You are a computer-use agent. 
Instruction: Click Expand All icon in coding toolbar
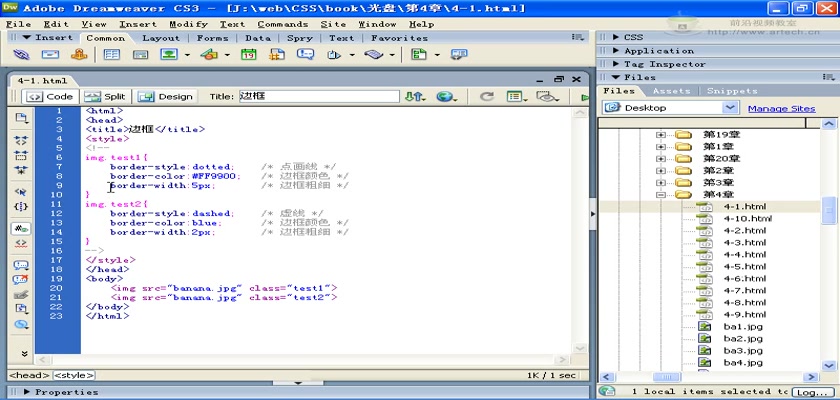point(21,170)
